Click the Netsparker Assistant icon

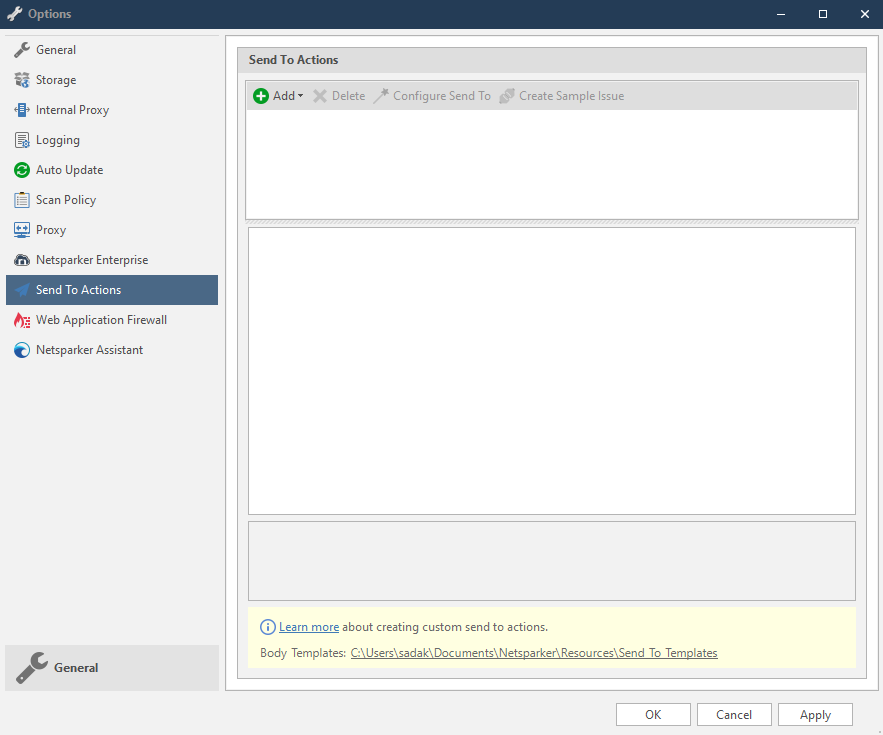[21, 350]
